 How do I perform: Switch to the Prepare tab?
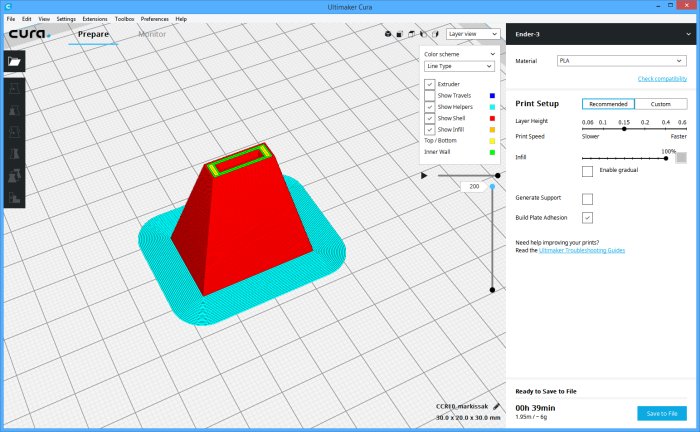(x=93, y=34)
